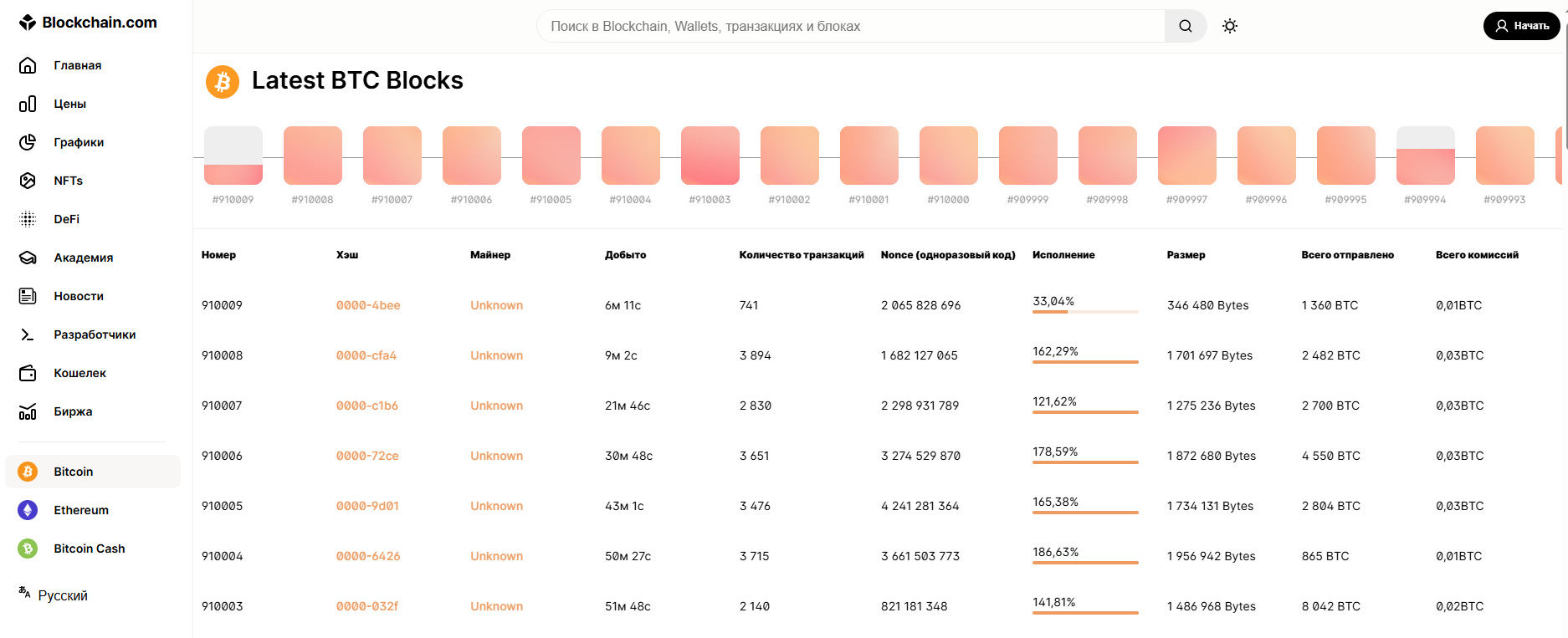Image resolution: width=1568 pixels, height=638 pixels.
Task: Click the Начать button
Action: tap(1521, 26)
